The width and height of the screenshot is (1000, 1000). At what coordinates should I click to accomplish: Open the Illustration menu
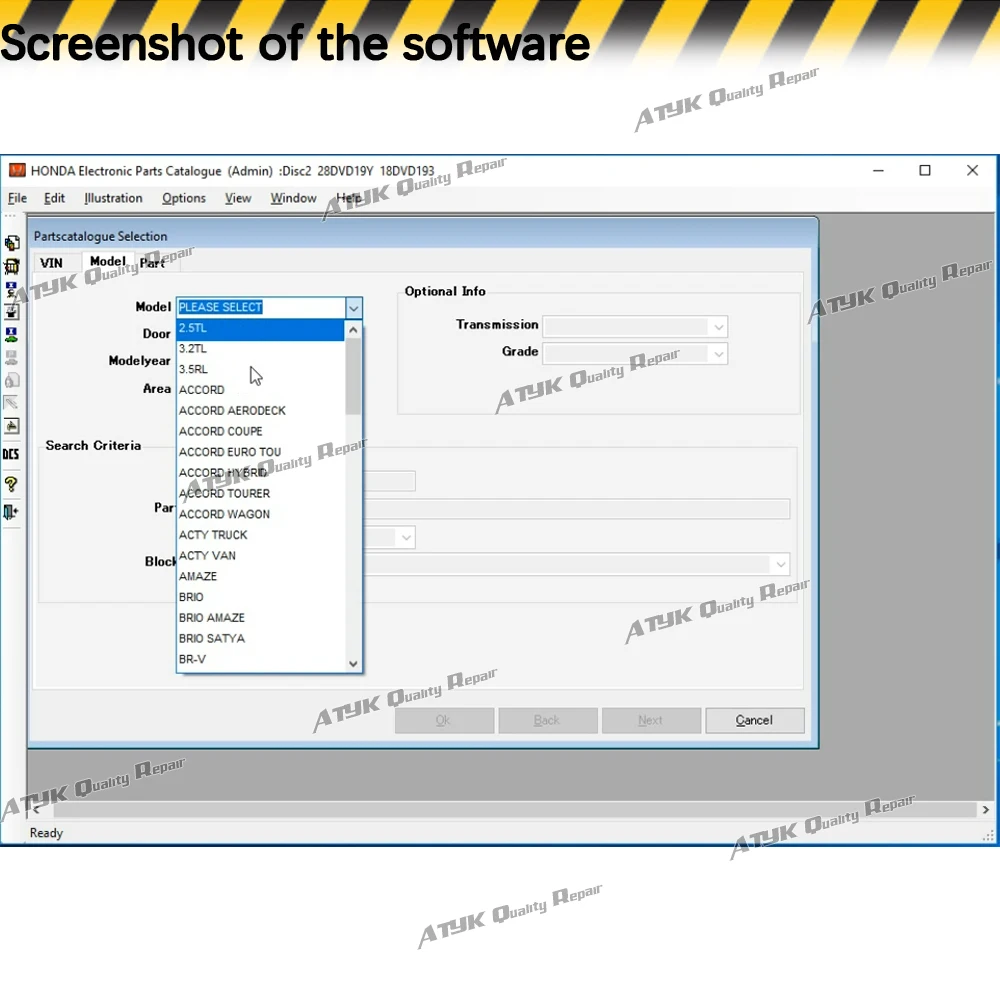pyautogui.click(x=114, y=198)
